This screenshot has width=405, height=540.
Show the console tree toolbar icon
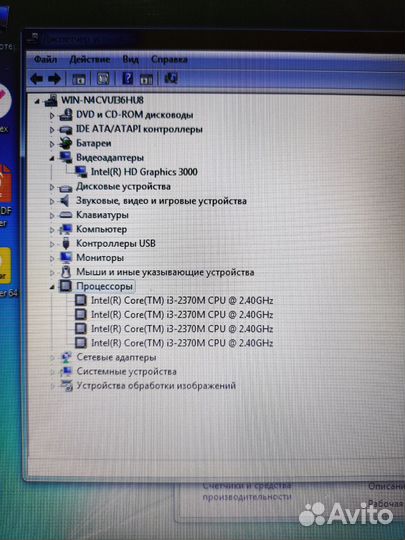[79, 79]
